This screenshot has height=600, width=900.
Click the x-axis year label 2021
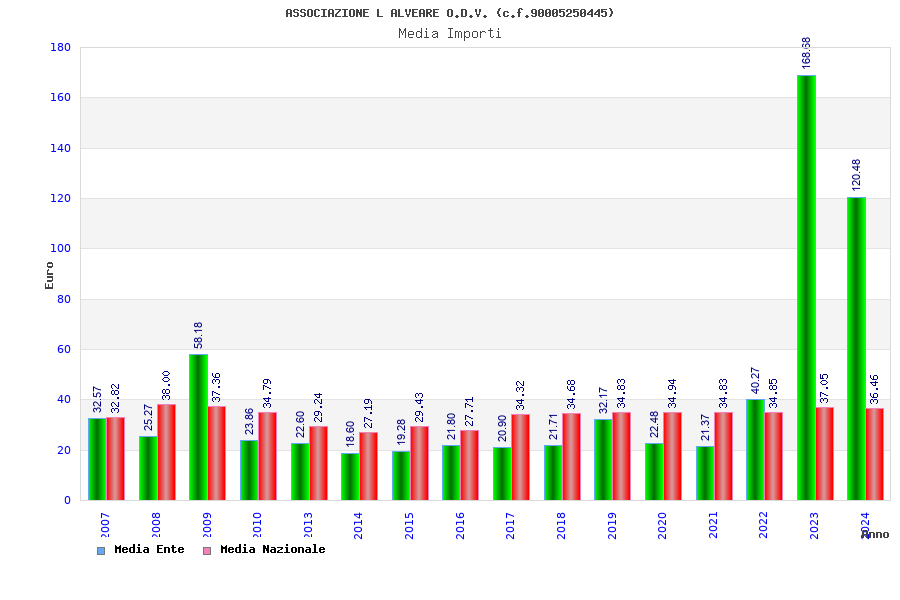(713, 525)
